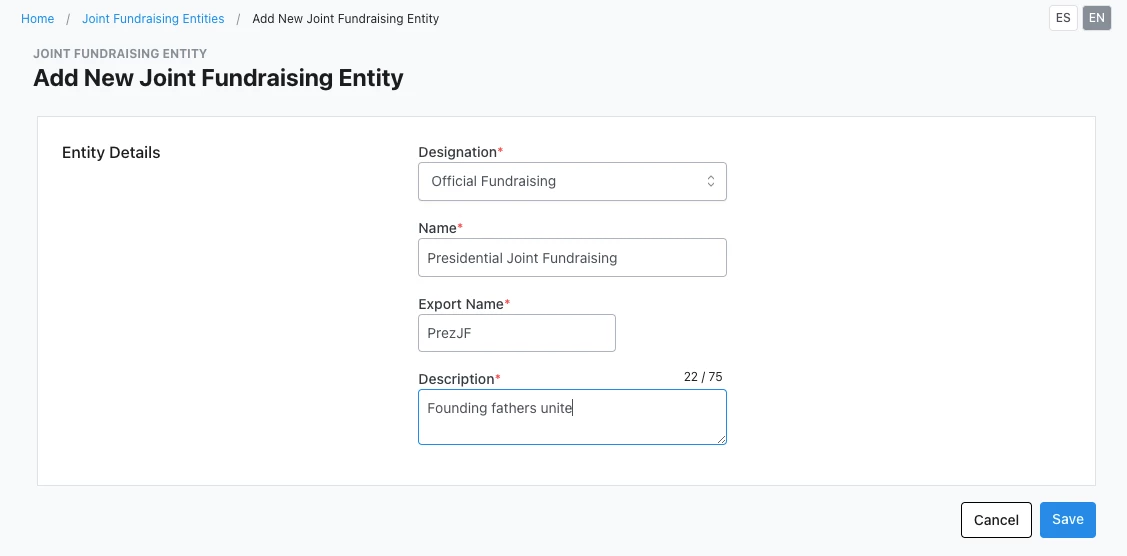This screenshot has width=1127, height=556.
Task: Cancel the new entity form
Action: pos(996,520)
